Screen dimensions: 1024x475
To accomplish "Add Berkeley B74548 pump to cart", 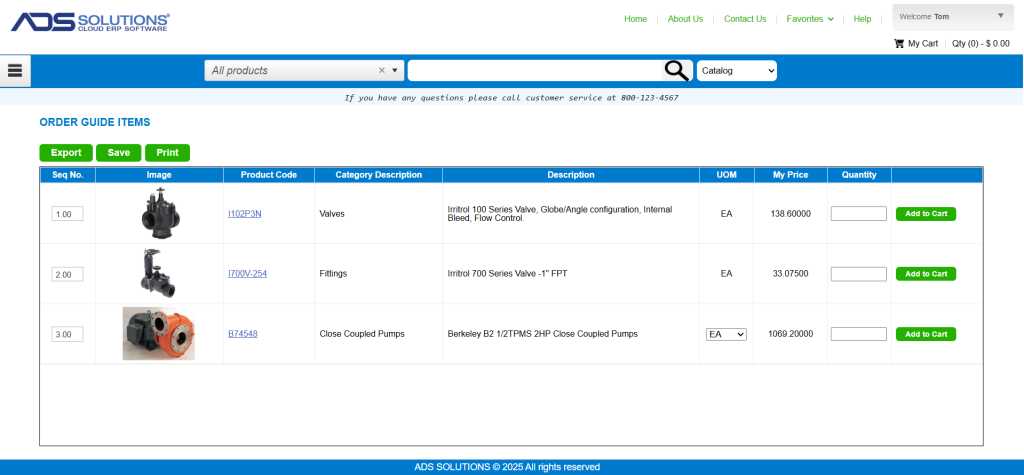I will click(925, 334).
